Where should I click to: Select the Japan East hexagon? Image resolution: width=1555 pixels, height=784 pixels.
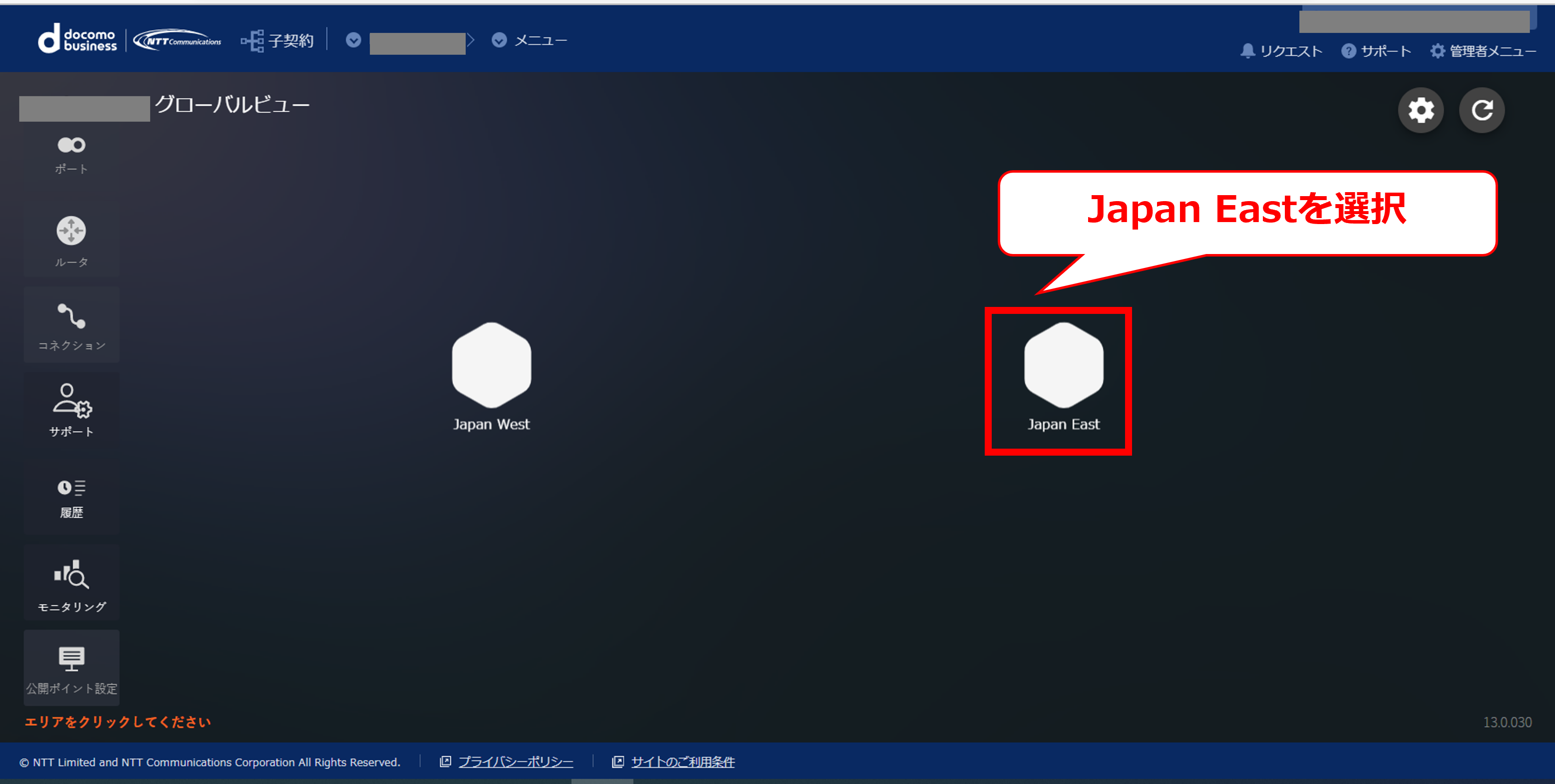pyautogui.click(x=1064, y=365)
